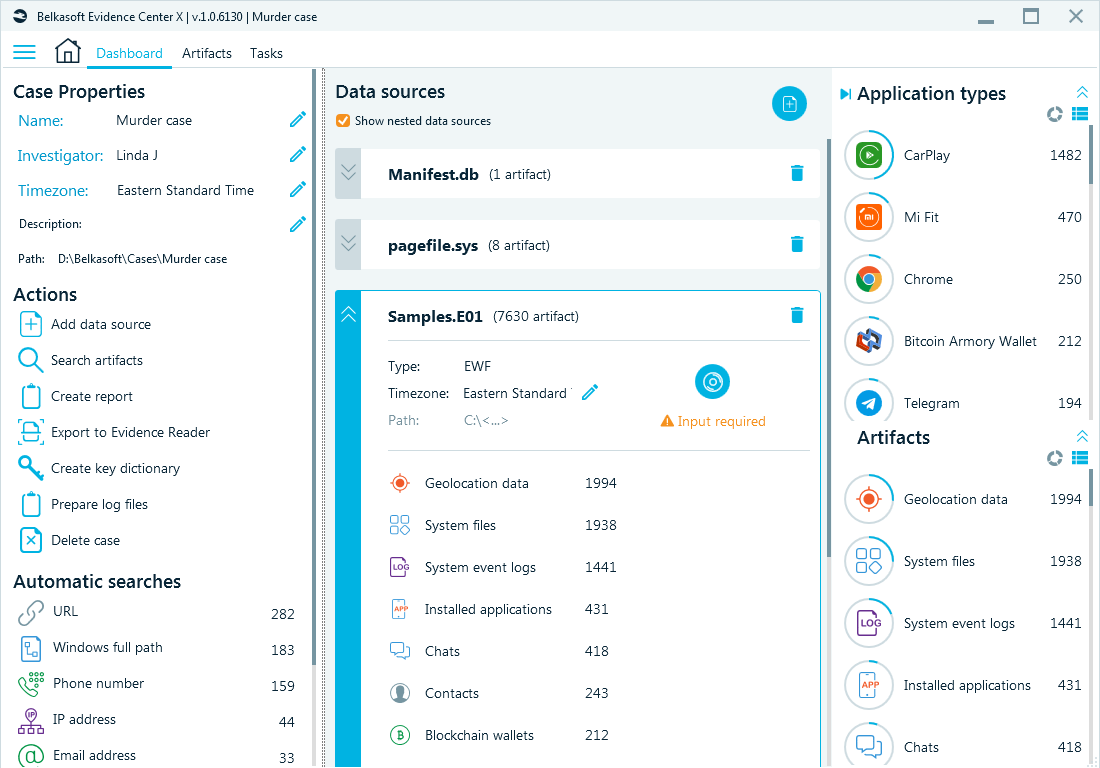This screenshot has height=768, width=1100.
Task: Choose Create report action
Action: [76, 396]
